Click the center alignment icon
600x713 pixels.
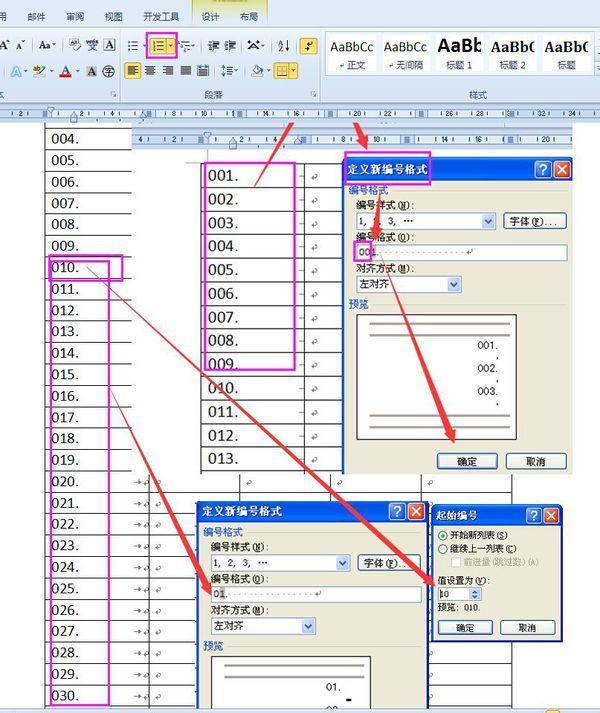[151, 70]
